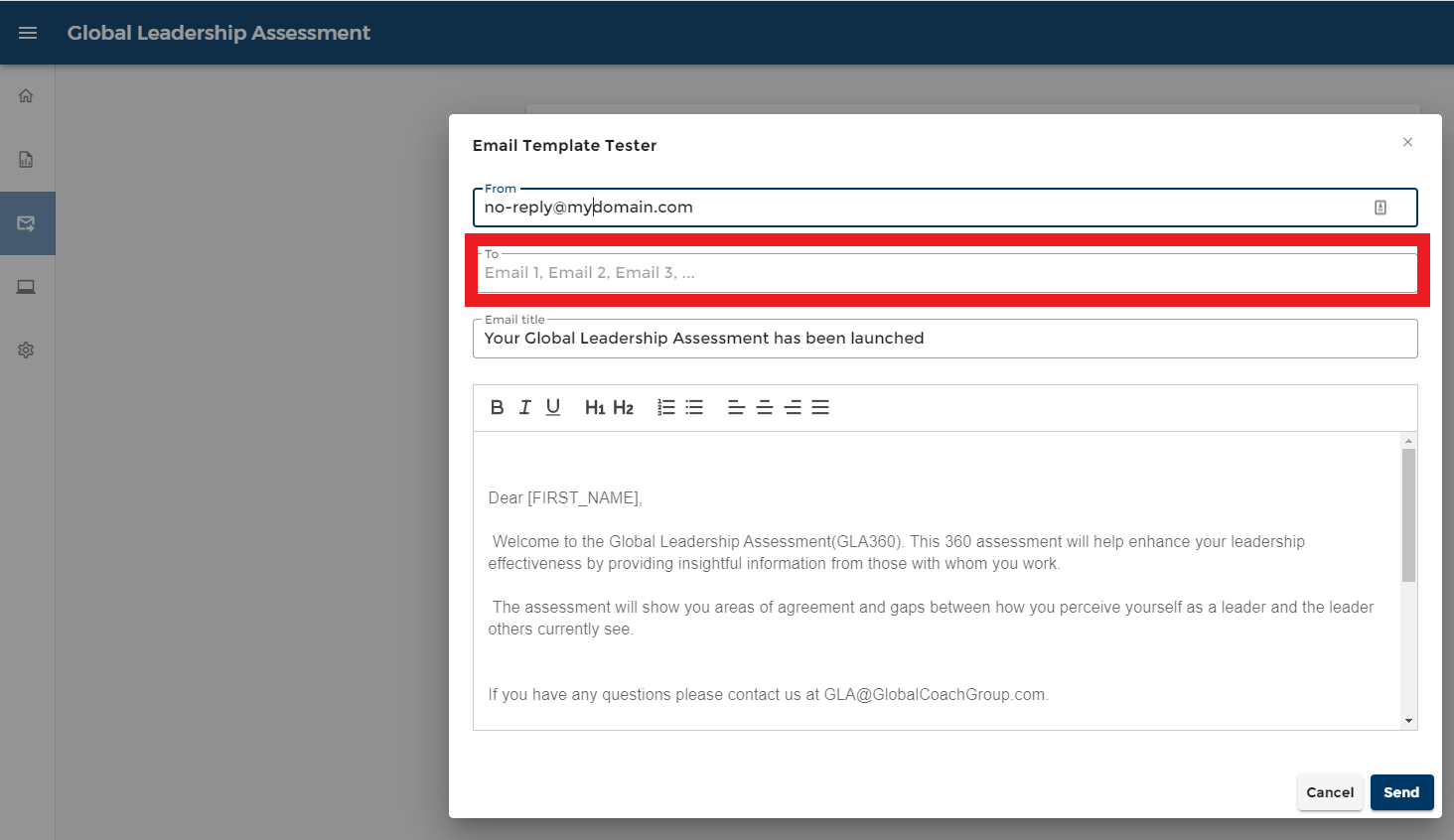Click the To recipients field

pos(945,273)
